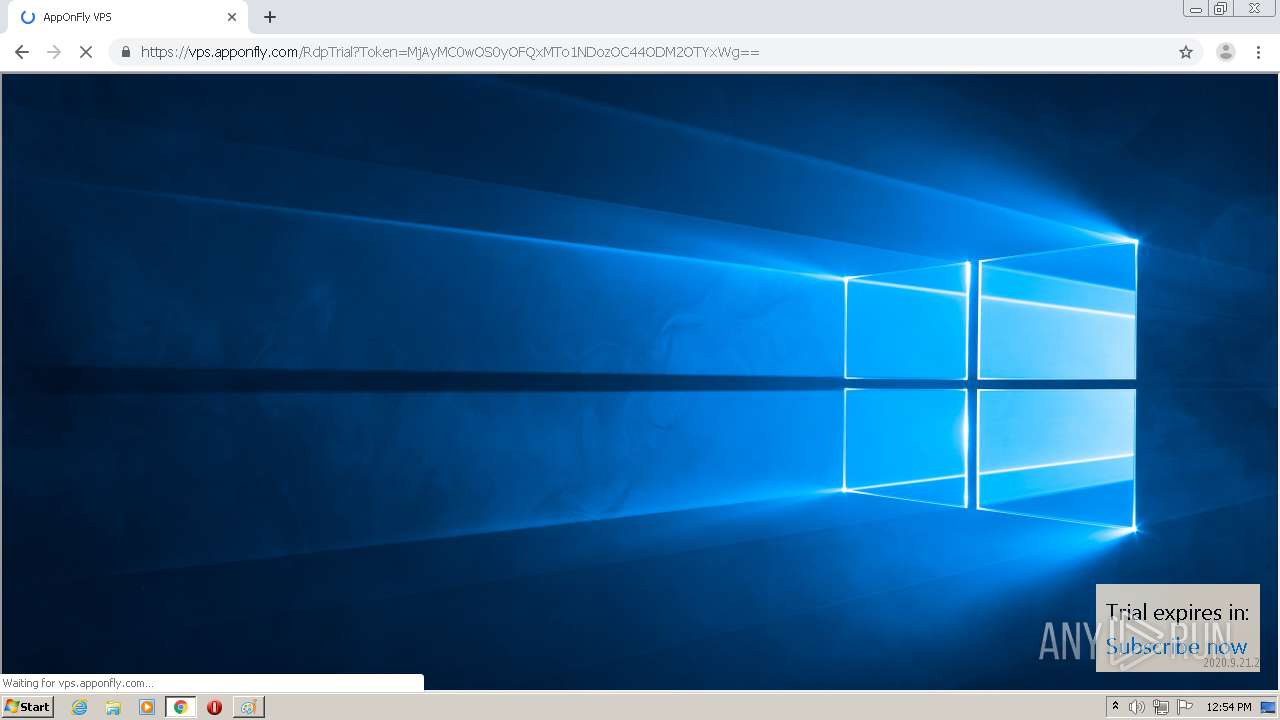
Task: Open the last pinned taskbar application icon
Action: pyautogui.click(x=248, y=707)
